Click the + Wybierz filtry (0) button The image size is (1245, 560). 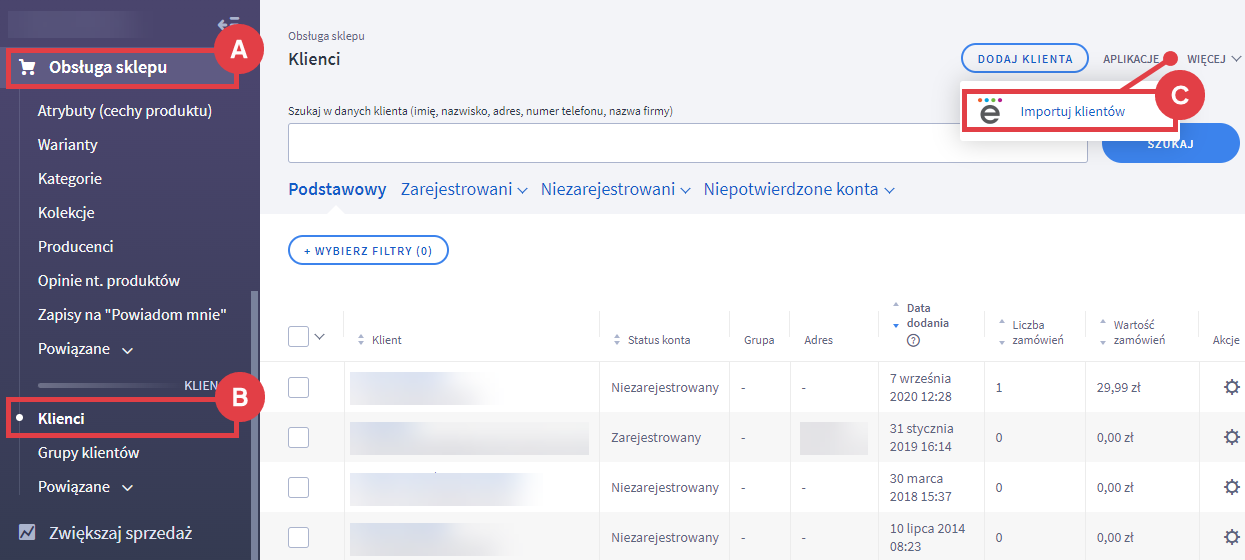pos(368,251)
